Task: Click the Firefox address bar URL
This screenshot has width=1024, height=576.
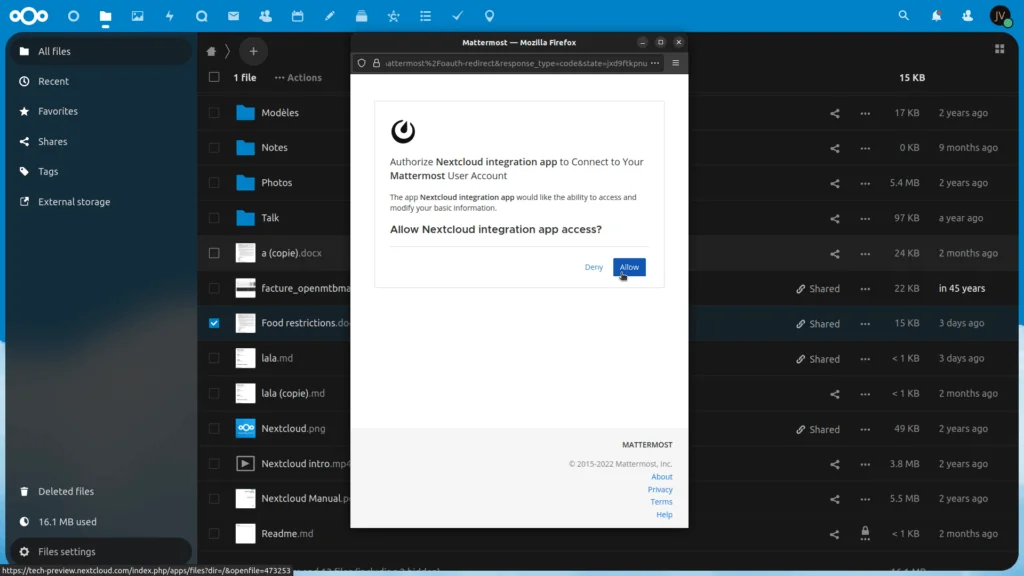Action: (516, 63)
